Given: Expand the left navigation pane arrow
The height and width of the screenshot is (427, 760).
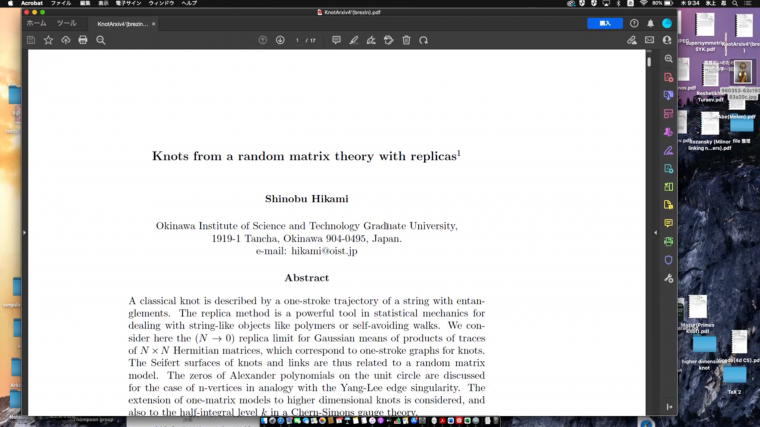Looking at the screenshot, I should [24, 233].
